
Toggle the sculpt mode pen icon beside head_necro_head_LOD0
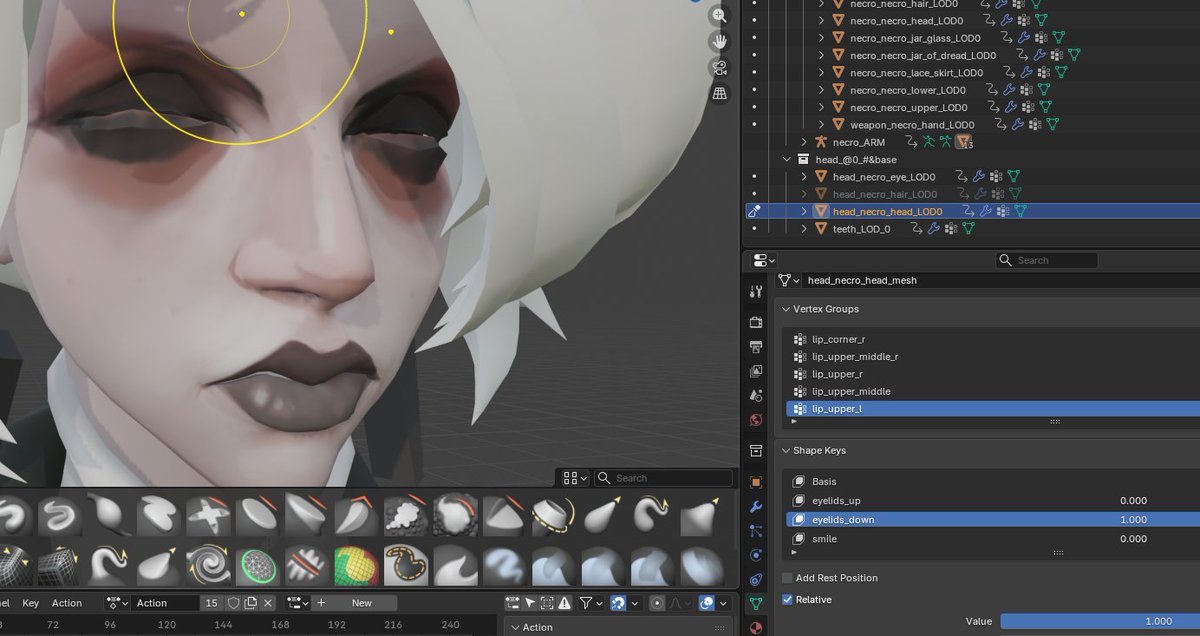(x=756, y=211)
